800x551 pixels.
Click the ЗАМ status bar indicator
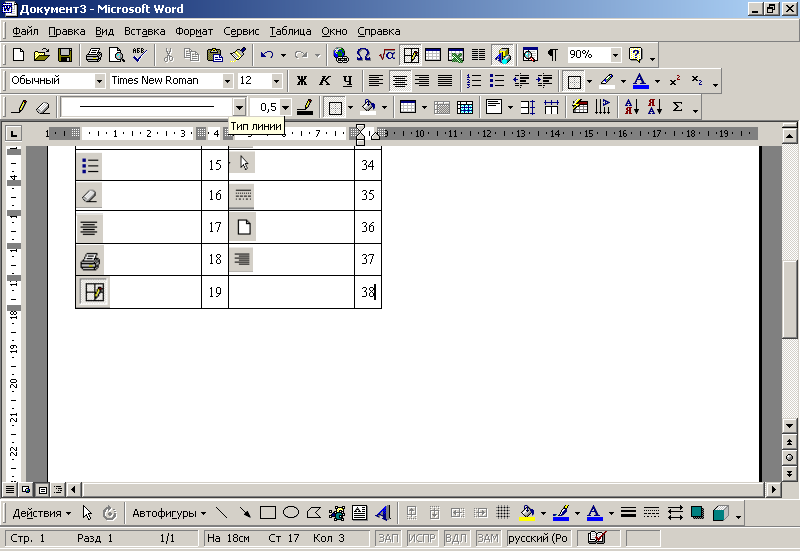click(488, 538)
